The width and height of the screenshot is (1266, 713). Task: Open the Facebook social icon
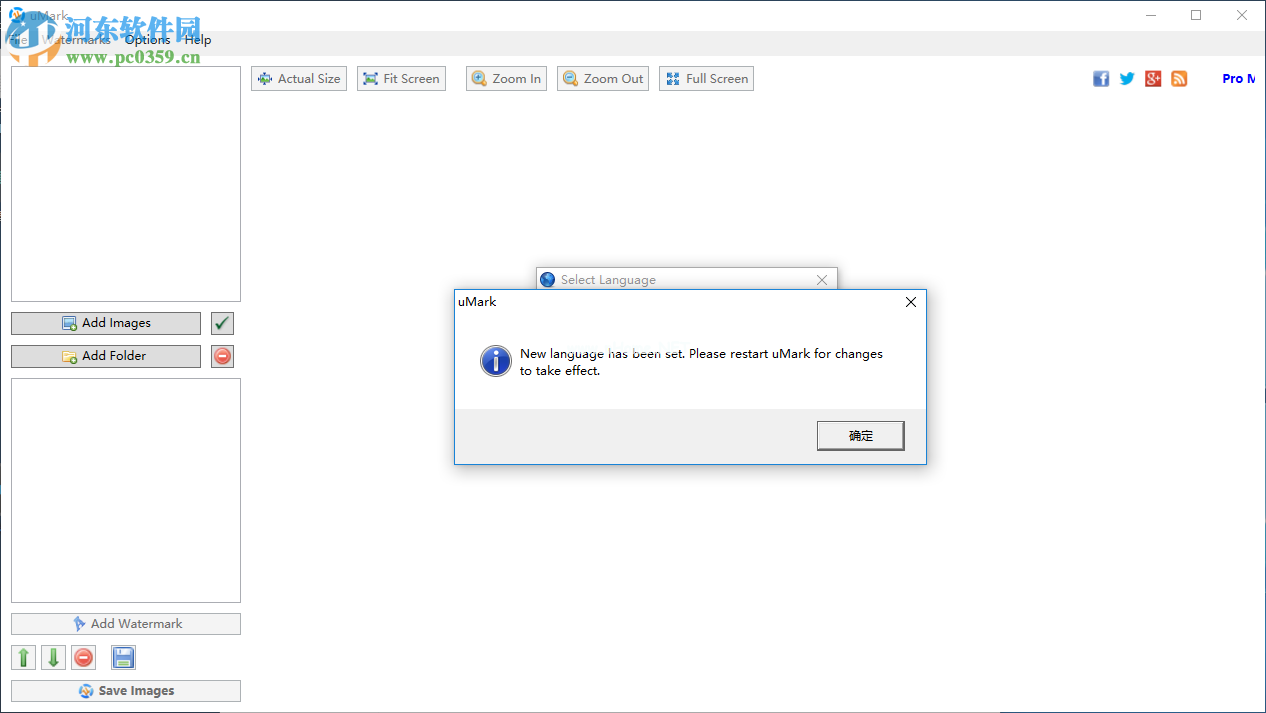click(1101, 79)
